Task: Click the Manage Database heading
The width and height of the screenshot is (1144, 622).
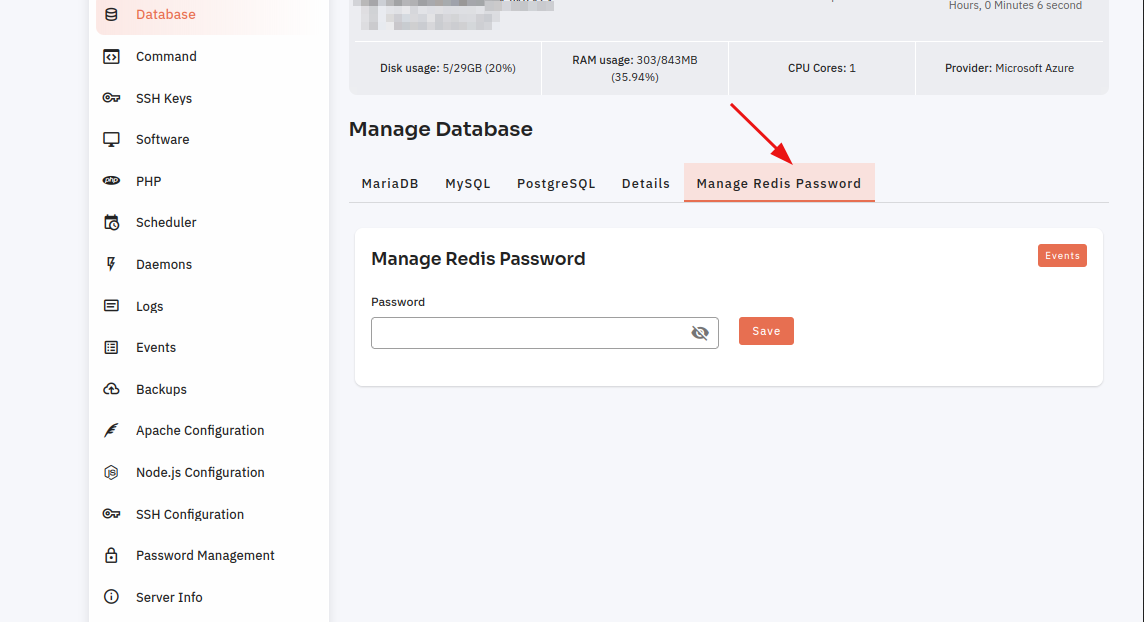Action: (441, 129)
